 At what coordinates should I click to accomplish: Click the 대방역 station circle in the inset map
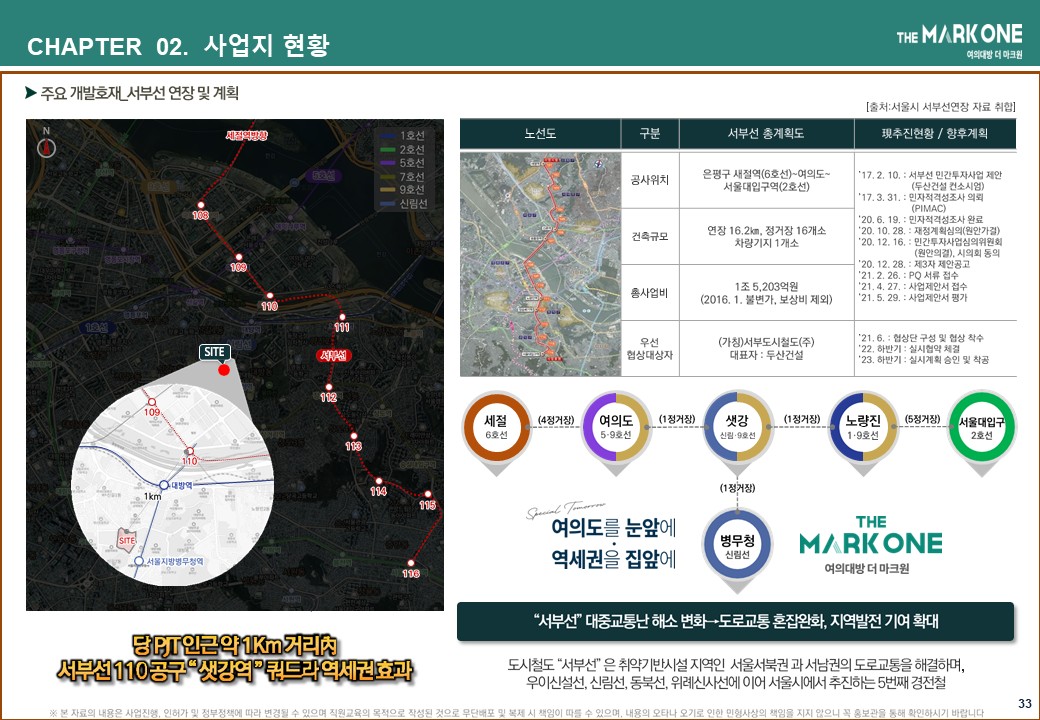(164, 485)
